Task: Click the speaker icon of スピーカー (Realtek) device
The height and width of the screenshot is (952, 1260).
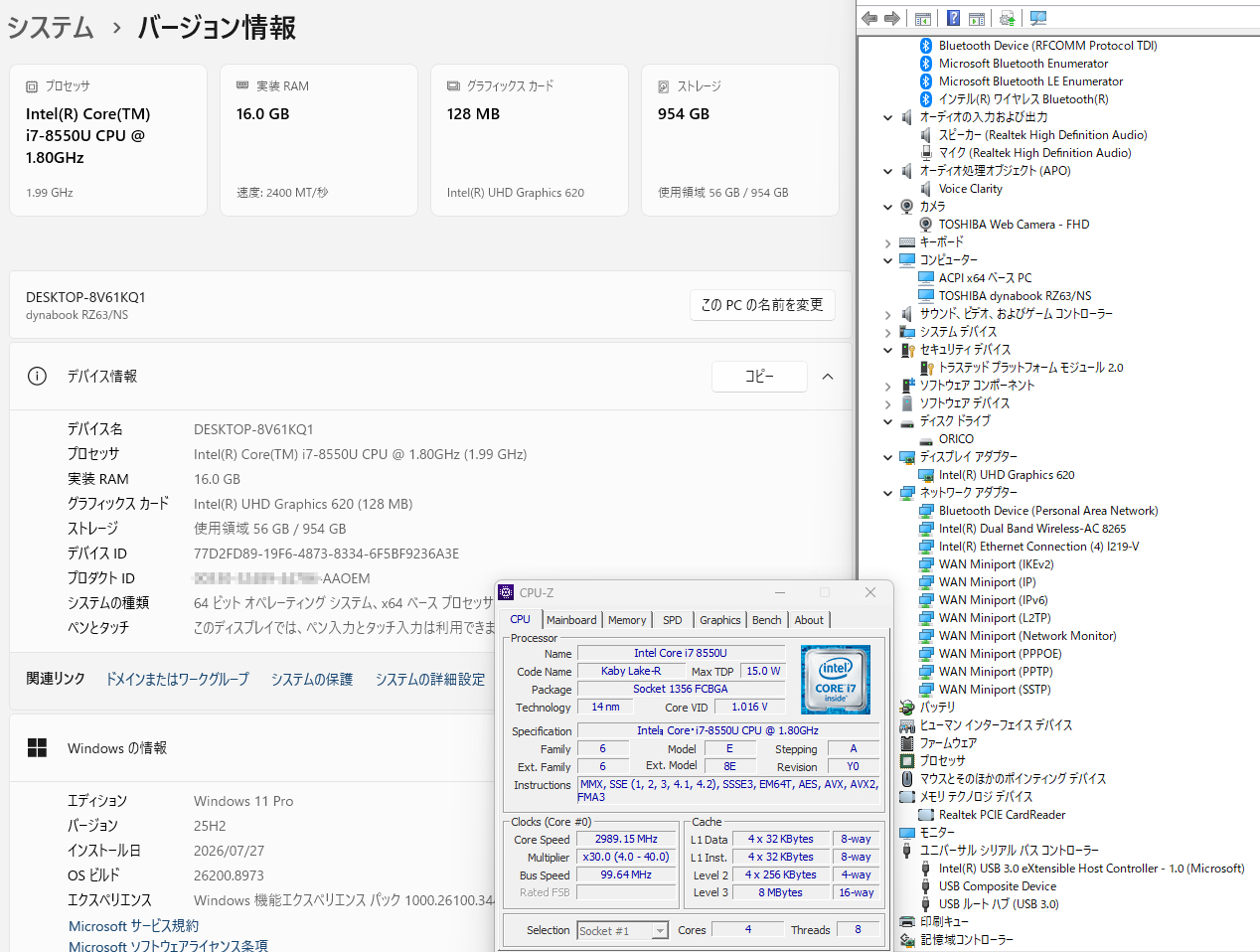Action: coord(926,135)
